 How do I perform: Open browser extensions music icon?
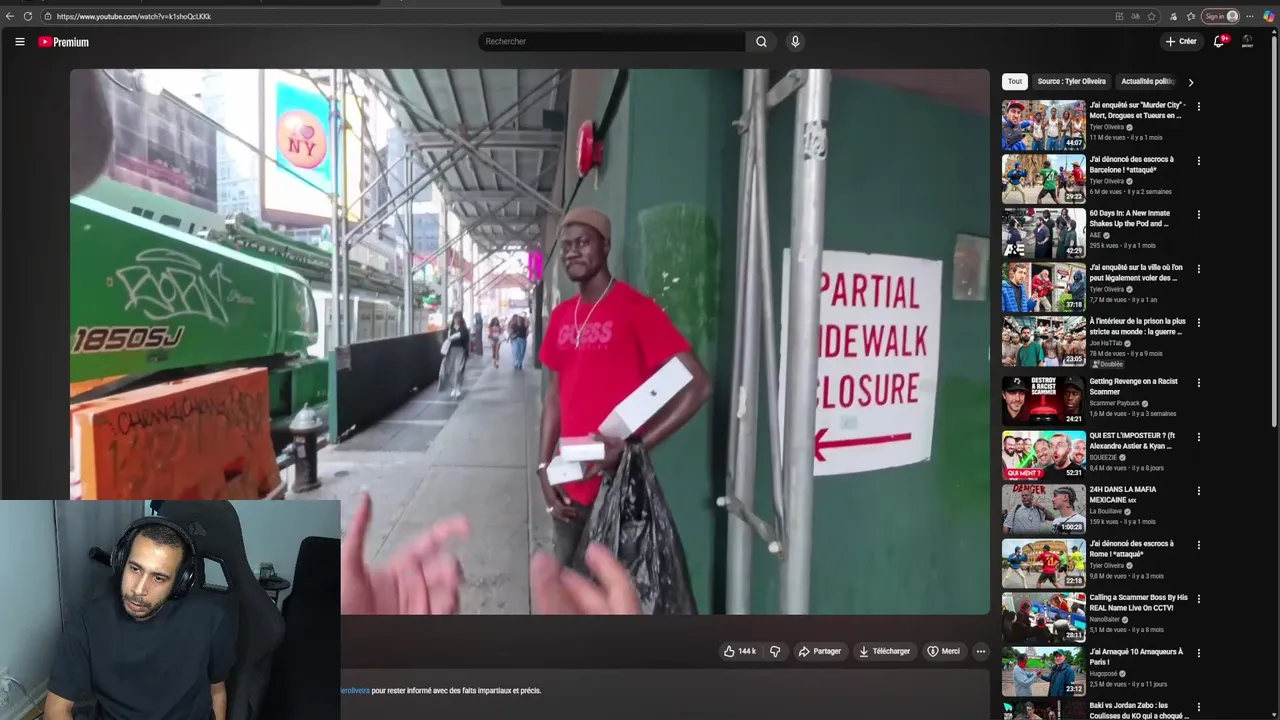pos(1174,16)
